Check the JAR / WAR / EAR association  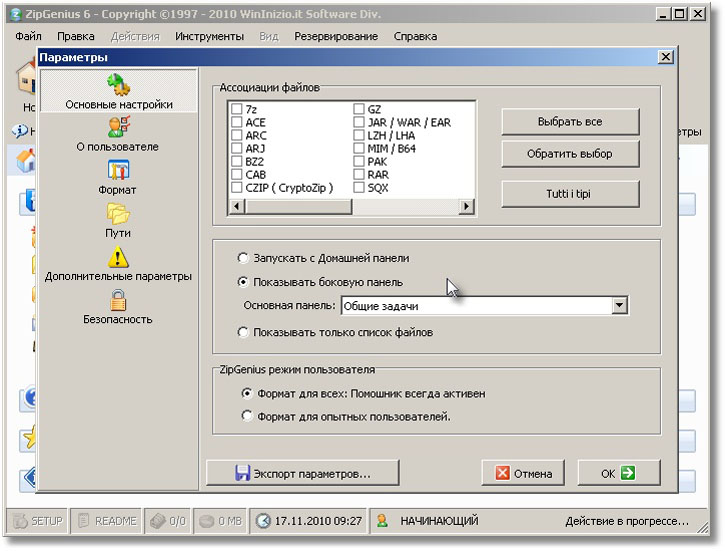click(x=359, y=122)
